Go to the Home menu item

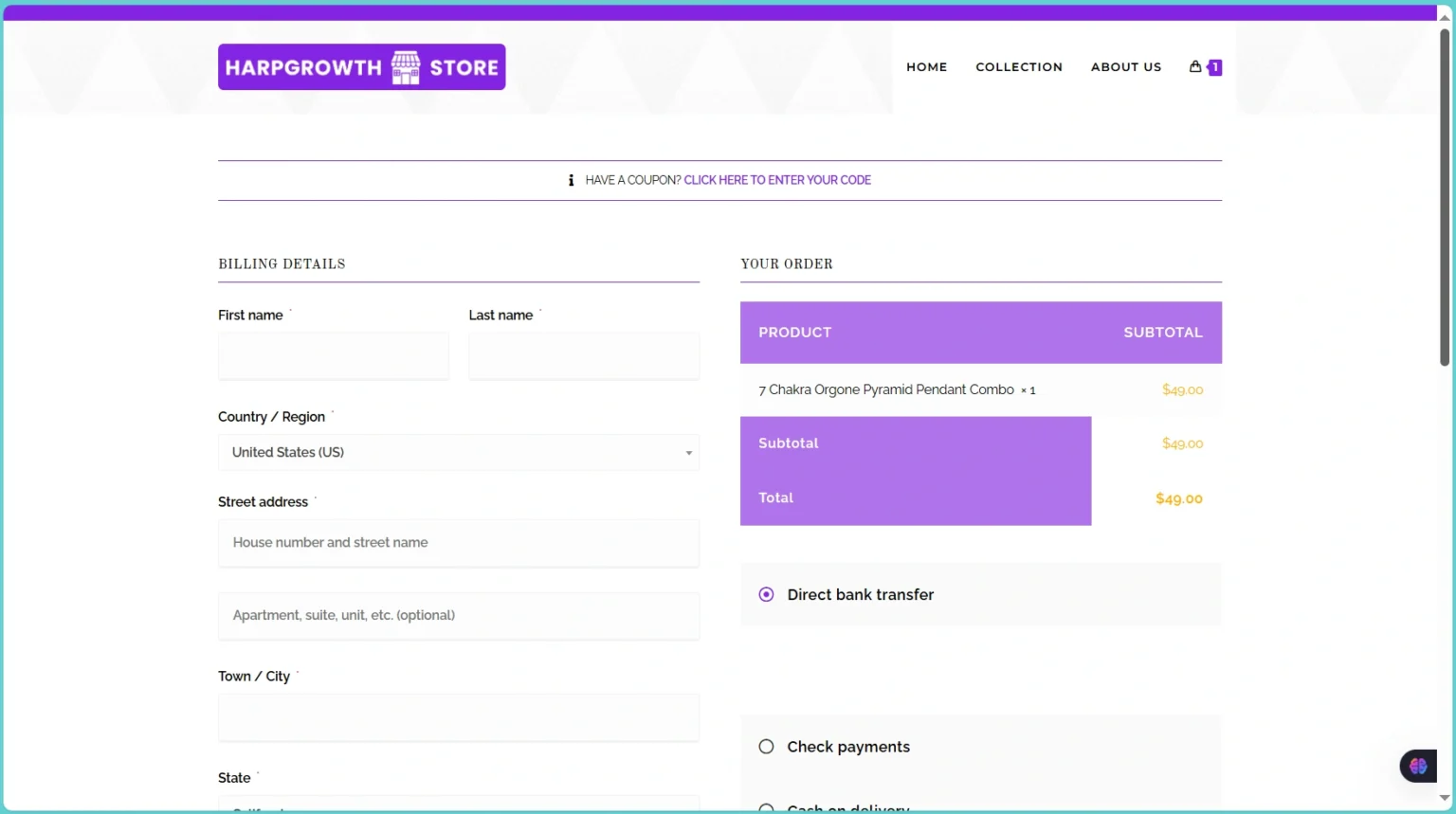click(926, 67)
